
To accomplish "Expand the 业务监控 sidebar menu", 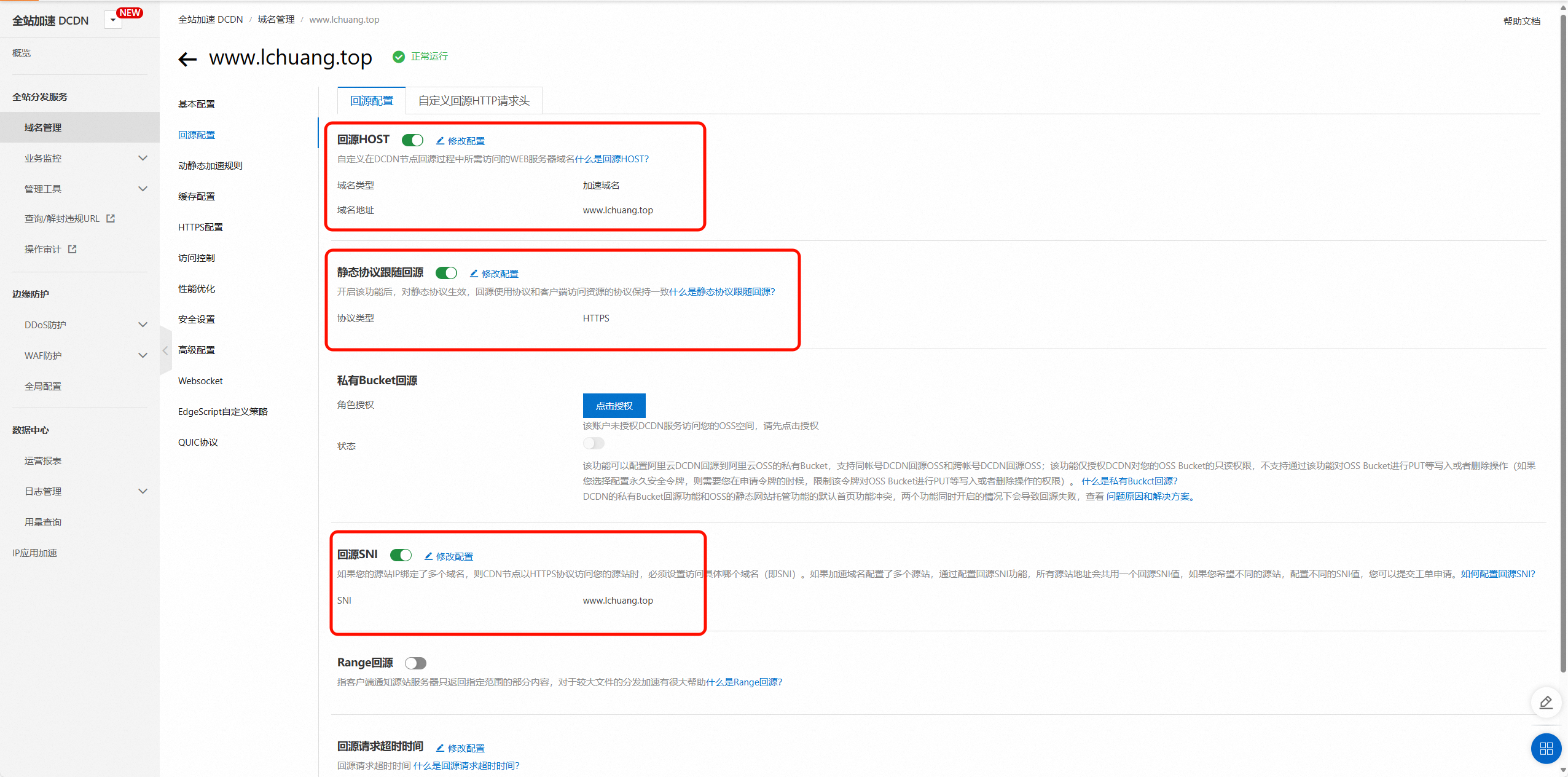I will (x=143, y=158).
